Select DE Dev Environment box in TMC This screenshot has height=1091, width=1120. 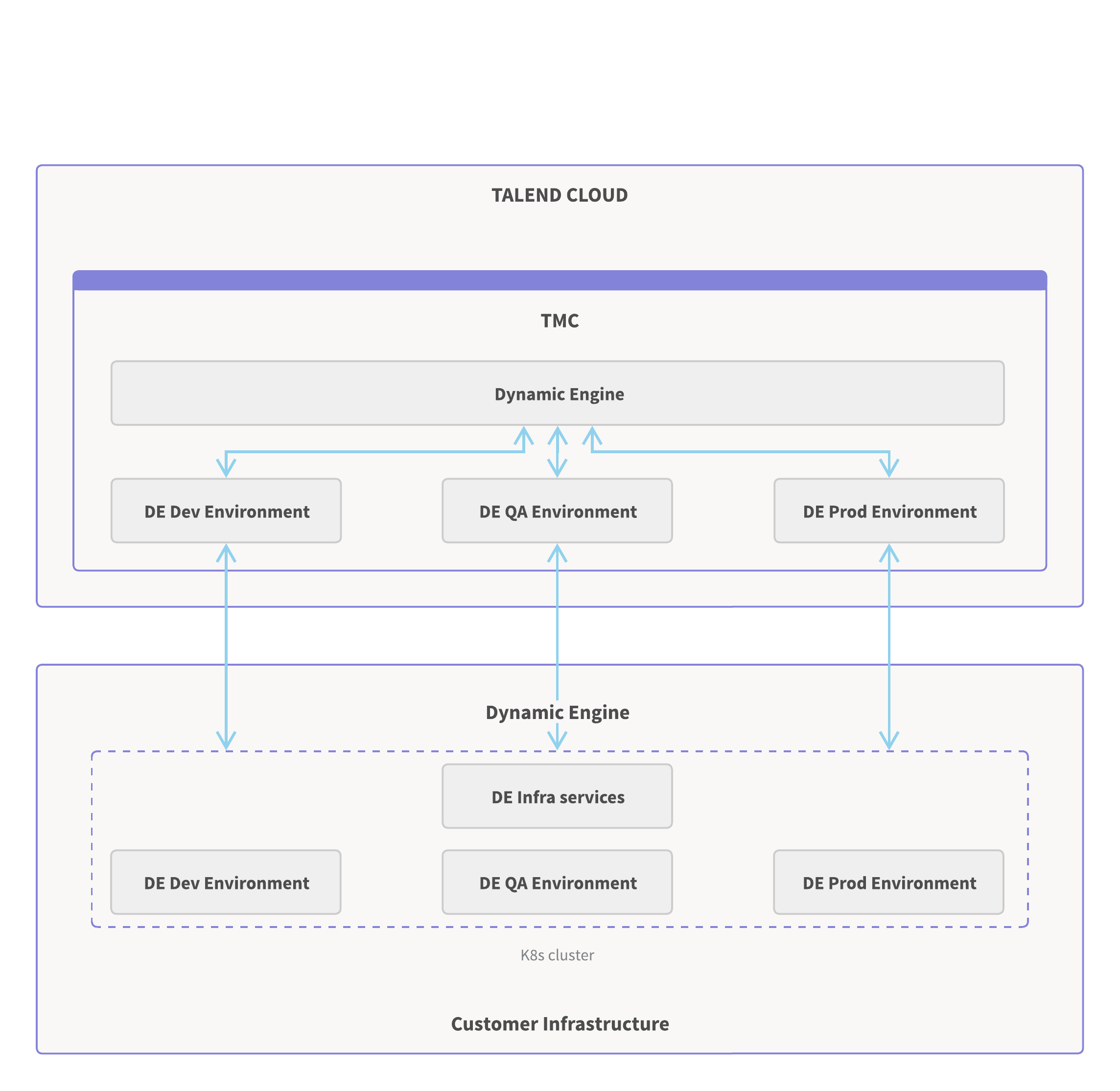click(x=226, y=511)
